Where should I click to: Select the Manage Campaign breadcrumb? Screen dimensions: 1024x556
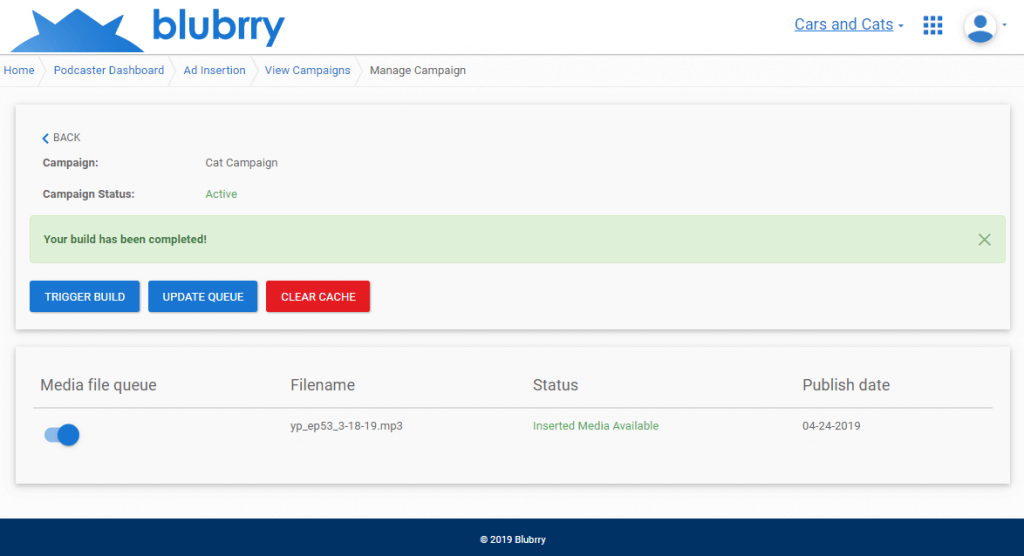pos(417,71)
